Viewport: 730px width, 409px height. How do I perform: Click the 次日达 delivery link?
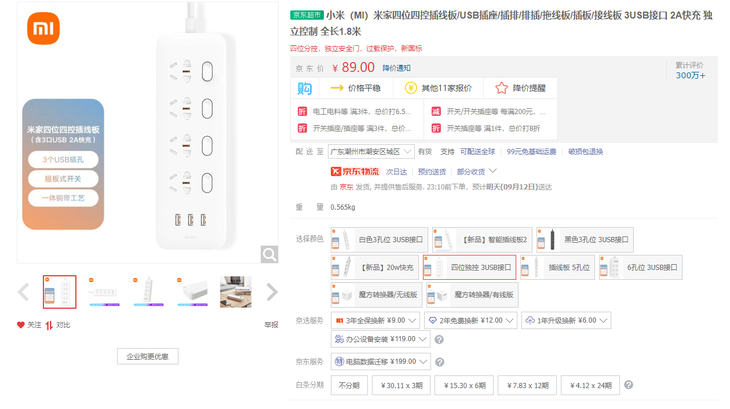pyautogui.click(x=396, y=172)
